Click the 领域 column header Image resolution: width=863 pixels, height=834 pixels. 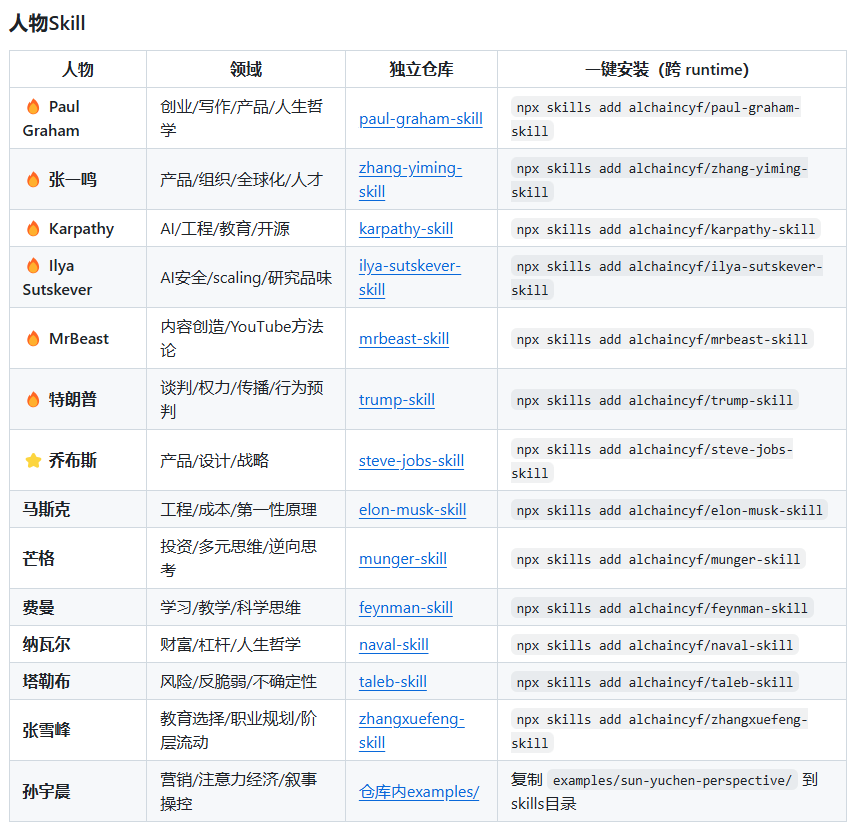[246, 69]
